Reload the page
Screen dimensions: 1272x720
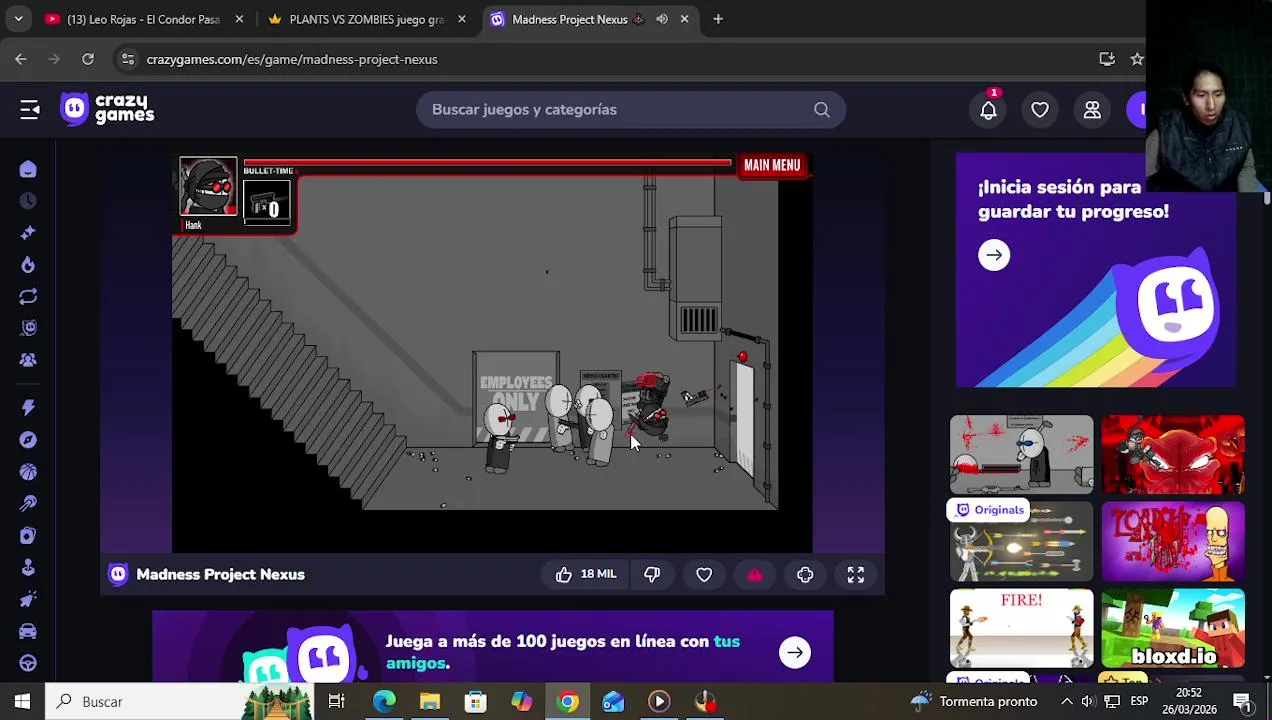pyautogui.click(x=88, y=59)
